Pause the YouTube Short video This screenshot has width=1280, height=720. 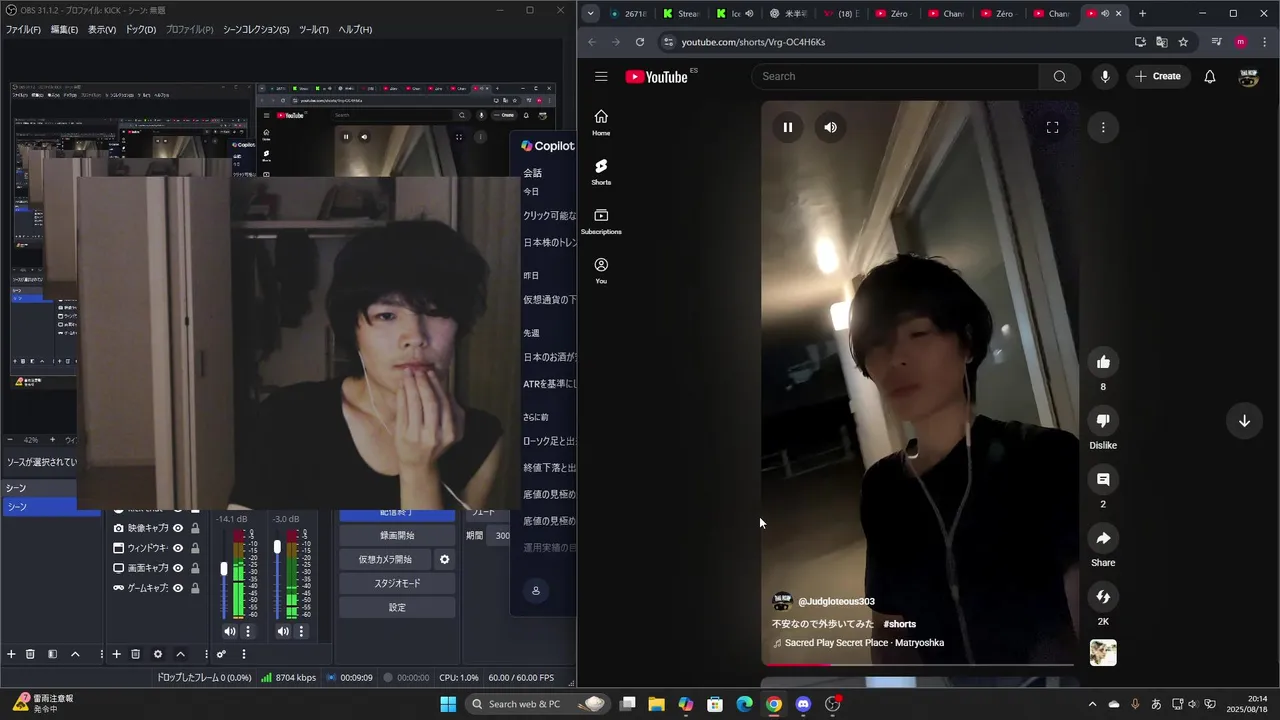(x=788, y=127)
